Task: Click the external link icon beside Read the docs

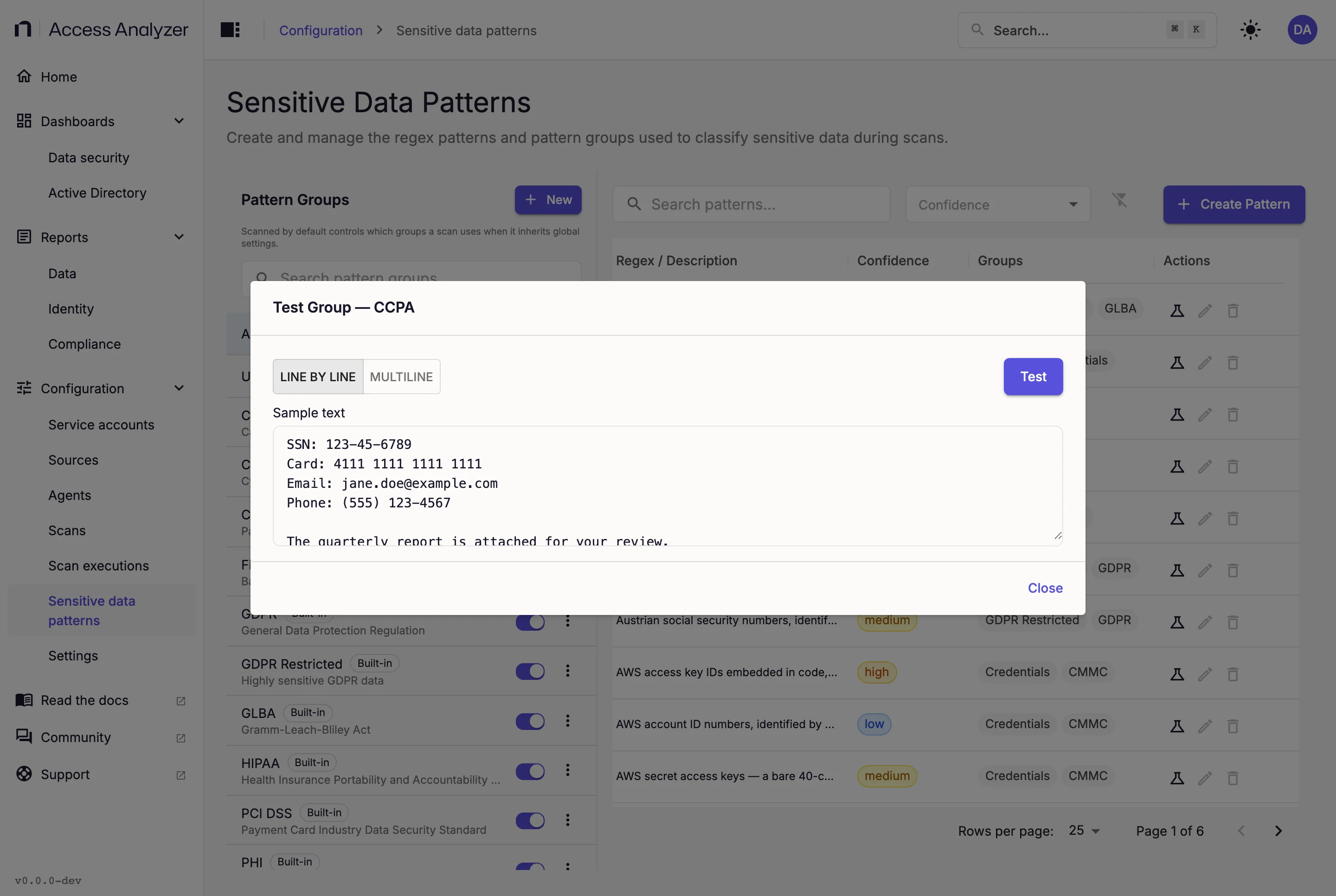Action: pyautogui.click(x=180, y=701)
